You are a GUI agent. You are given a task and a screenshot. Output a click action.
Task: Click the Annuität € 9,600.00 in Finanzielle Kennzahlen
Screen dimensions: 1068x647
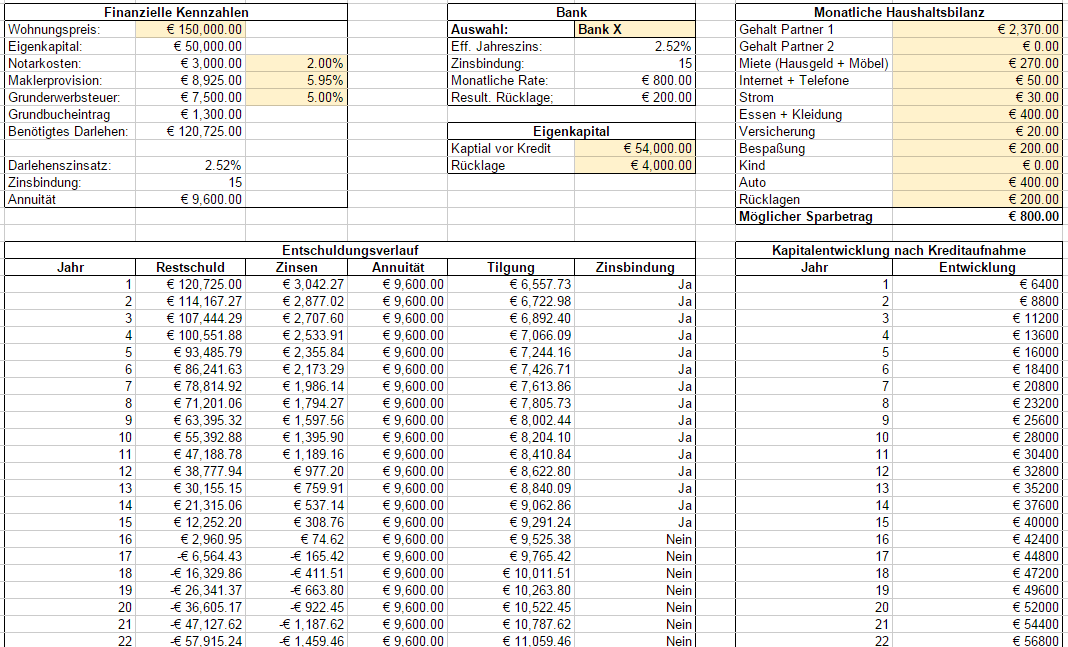click(190, 200)
